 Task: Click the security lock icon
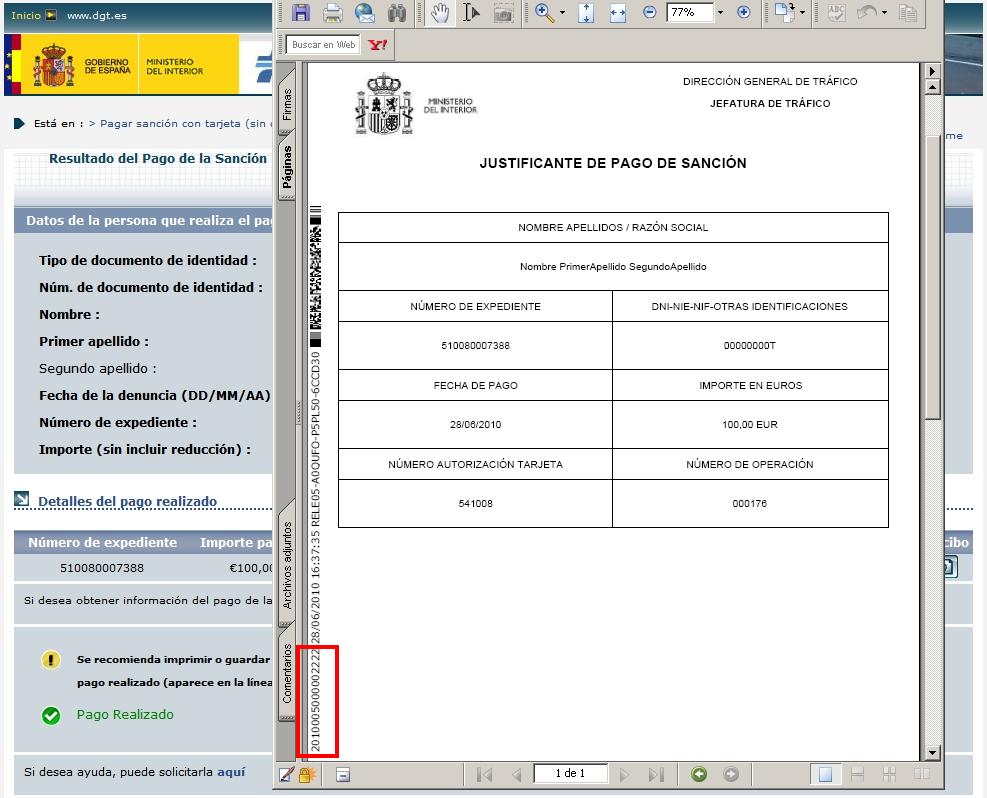point(307,774)
